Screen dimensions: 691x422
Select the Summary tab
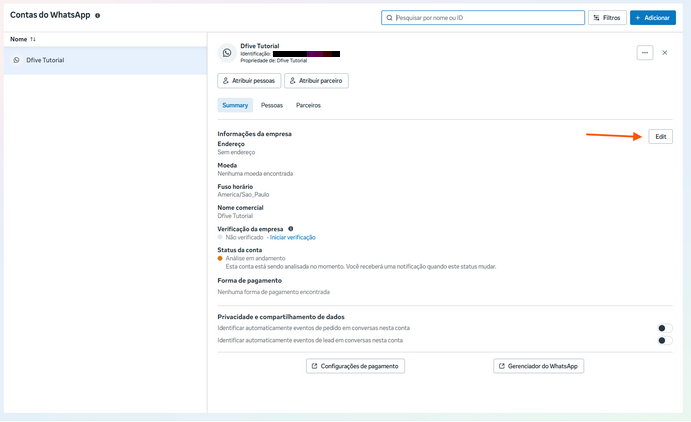point(235,105)
